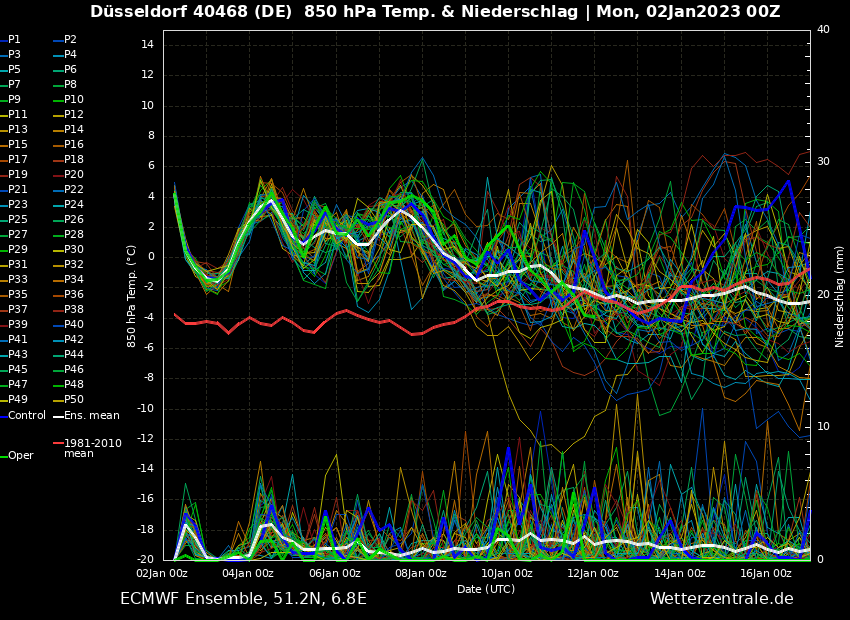Image resolution: width=850 pixels, height=620 pixels.
Task: Click the white line swatch beside Ens. mean
Action: [58, 416]
